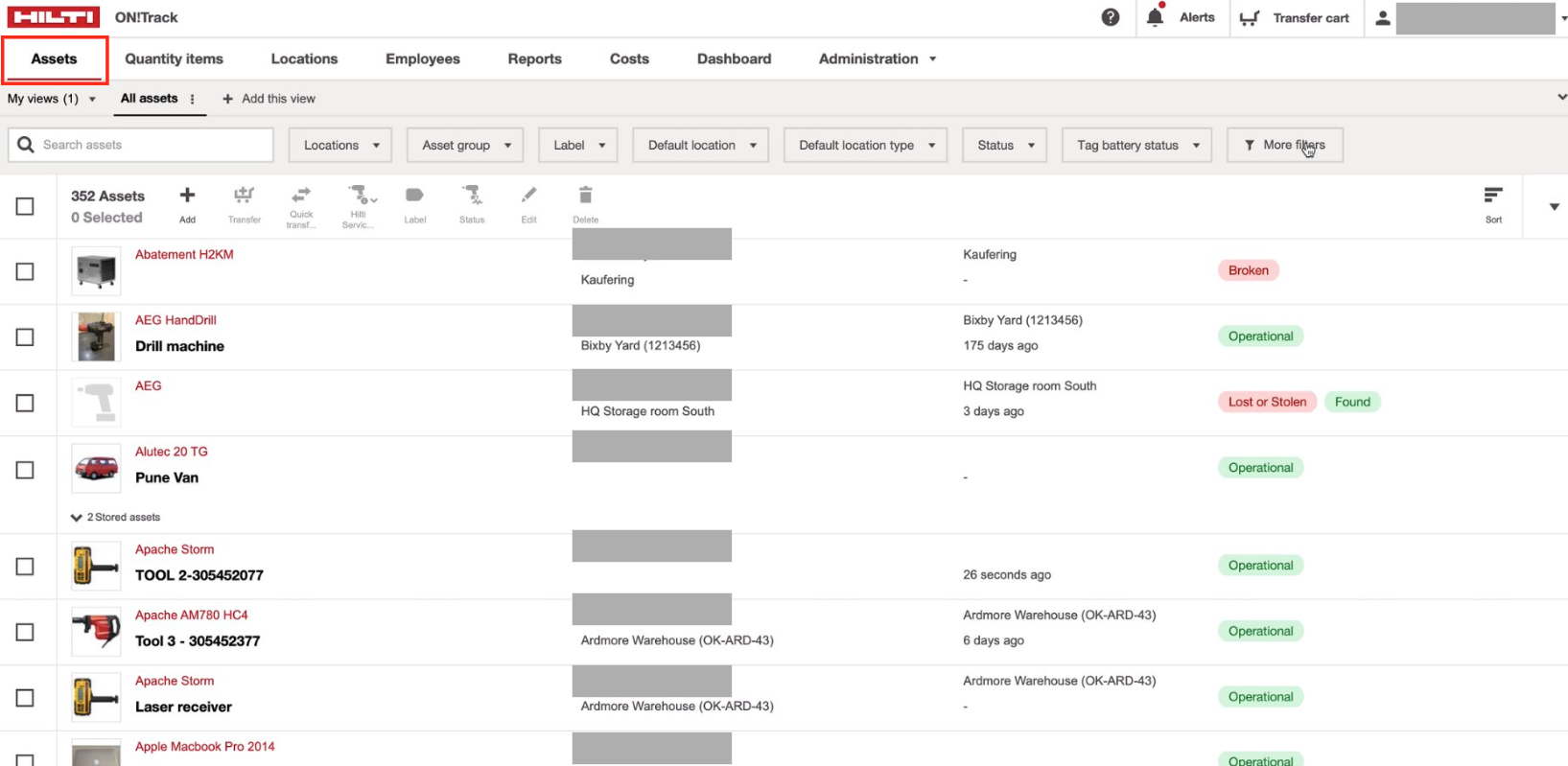
Task: Click Add this view
Action: pos(269,99)
